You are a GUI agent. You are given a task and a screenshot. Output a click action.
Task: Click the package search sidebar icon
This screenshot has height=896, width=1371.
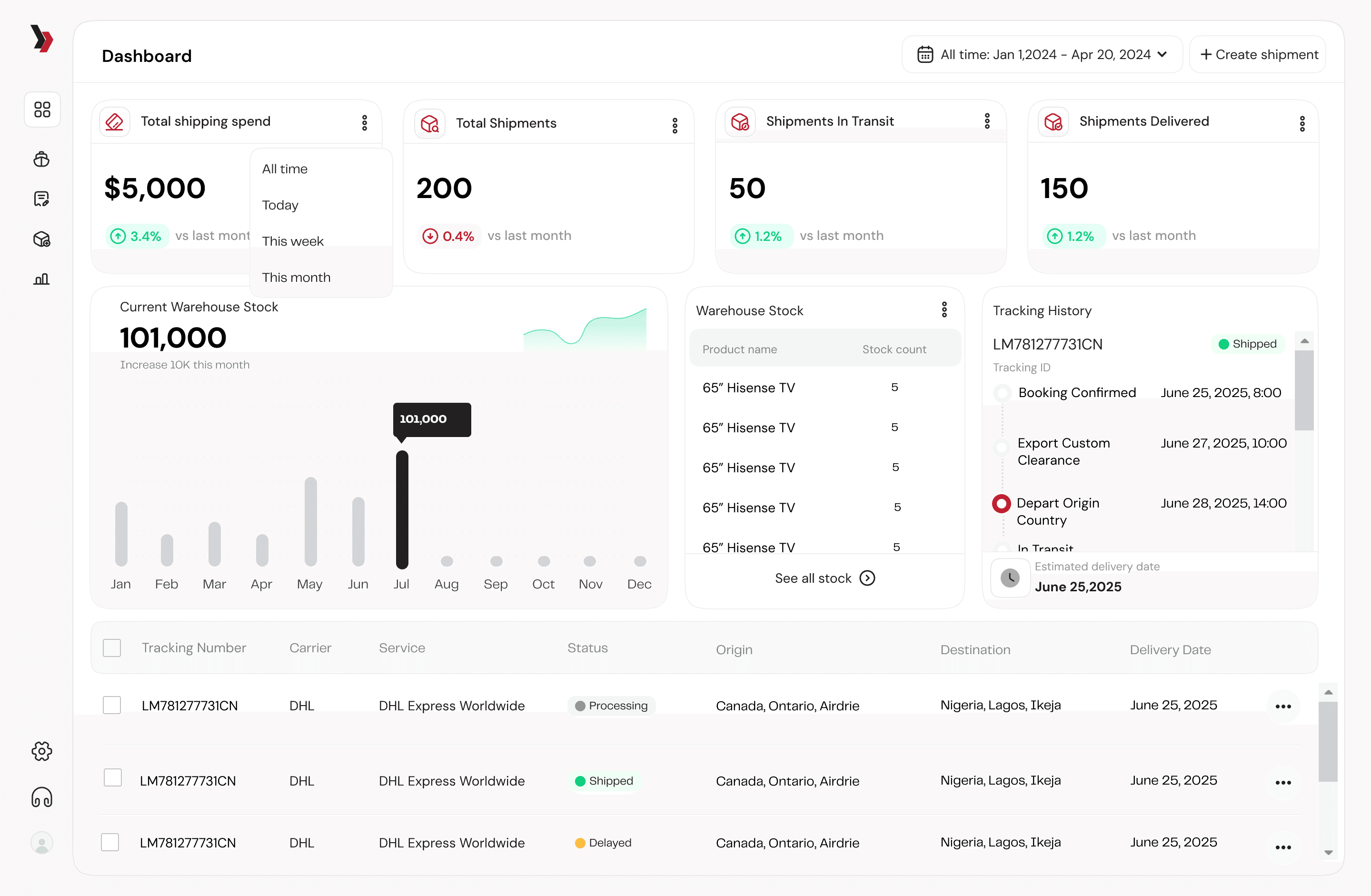tap(41, 239)
